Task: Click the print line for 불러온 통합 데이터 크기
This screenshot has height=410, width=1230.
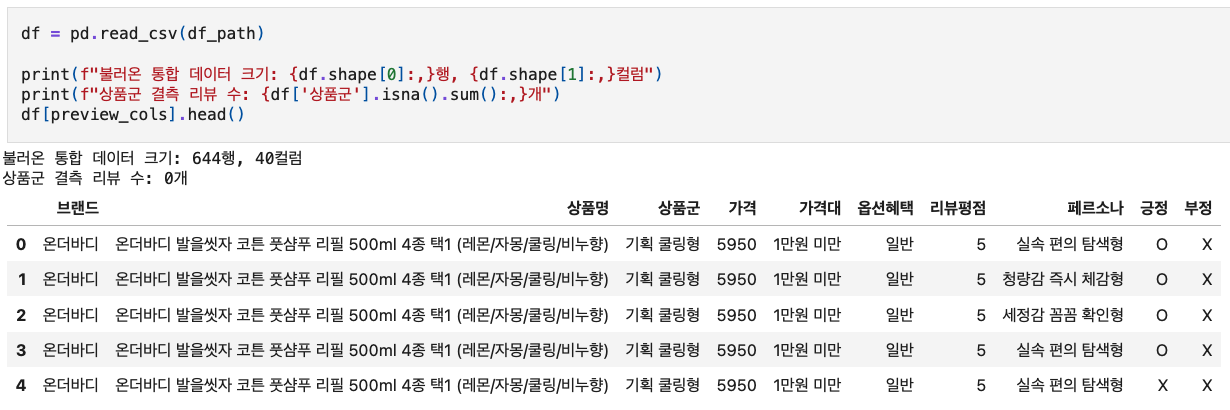Action: [x=342, y=75]
